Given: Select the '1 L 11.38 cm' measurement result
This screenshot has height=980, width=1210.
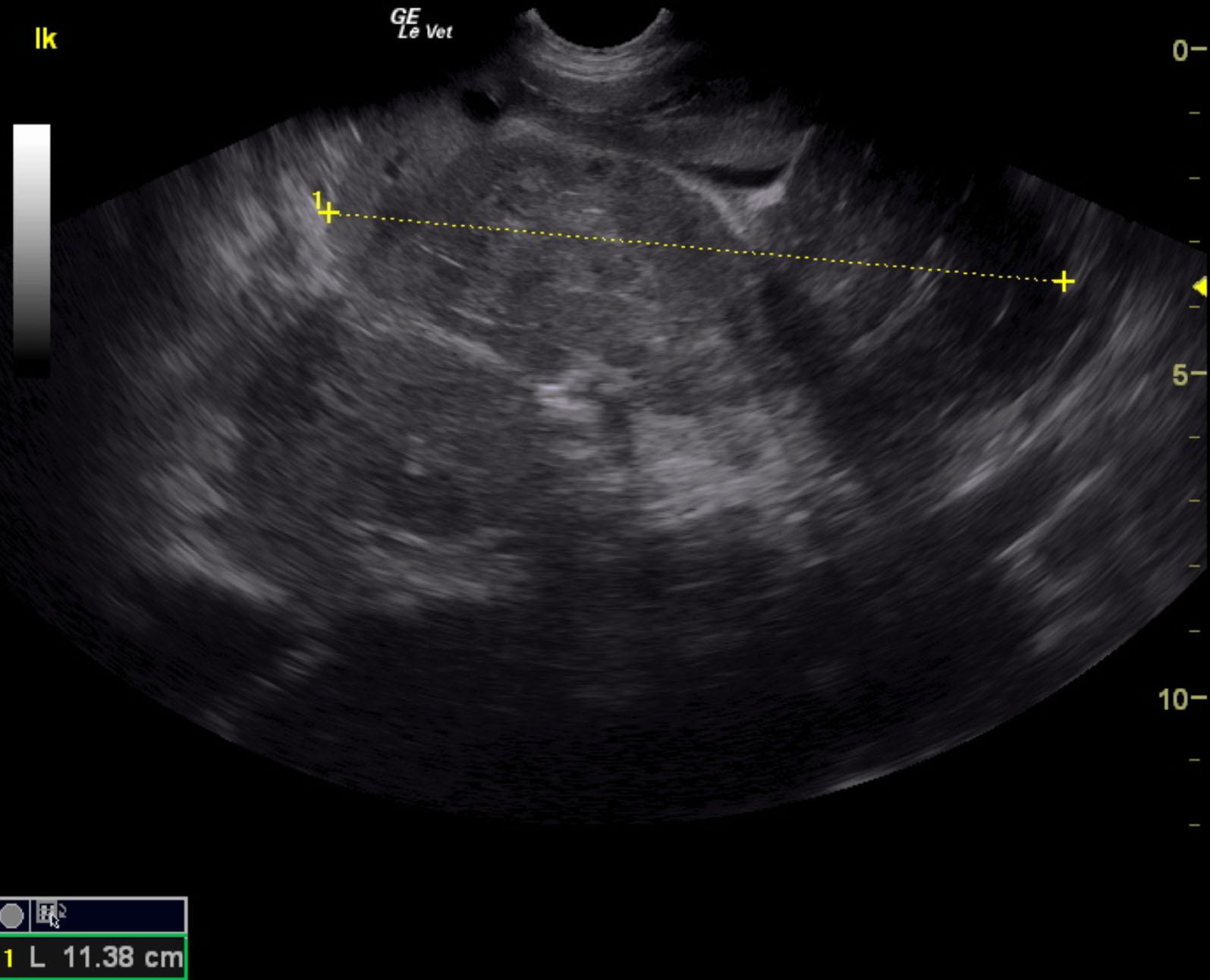Looking at the screenshot, I should 93,957.
